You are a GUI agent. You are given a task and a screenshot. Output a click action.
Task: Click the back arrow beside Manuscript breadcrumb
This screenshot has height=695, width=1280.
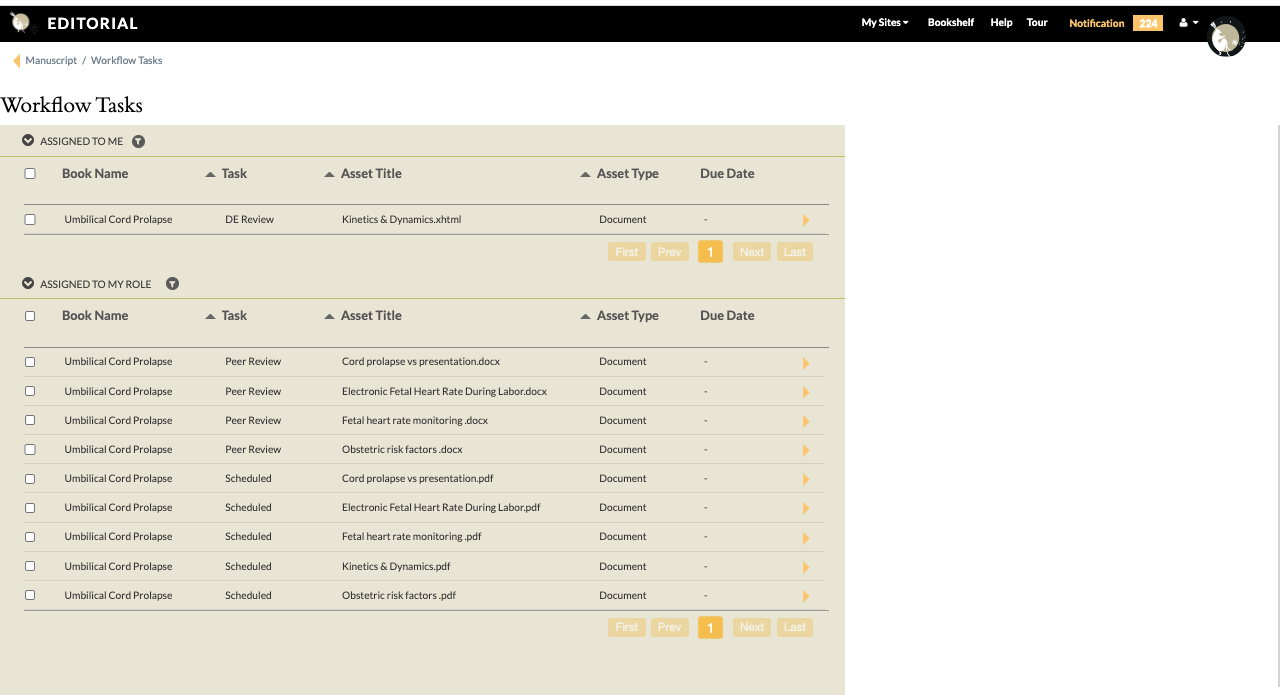(16, 61)
